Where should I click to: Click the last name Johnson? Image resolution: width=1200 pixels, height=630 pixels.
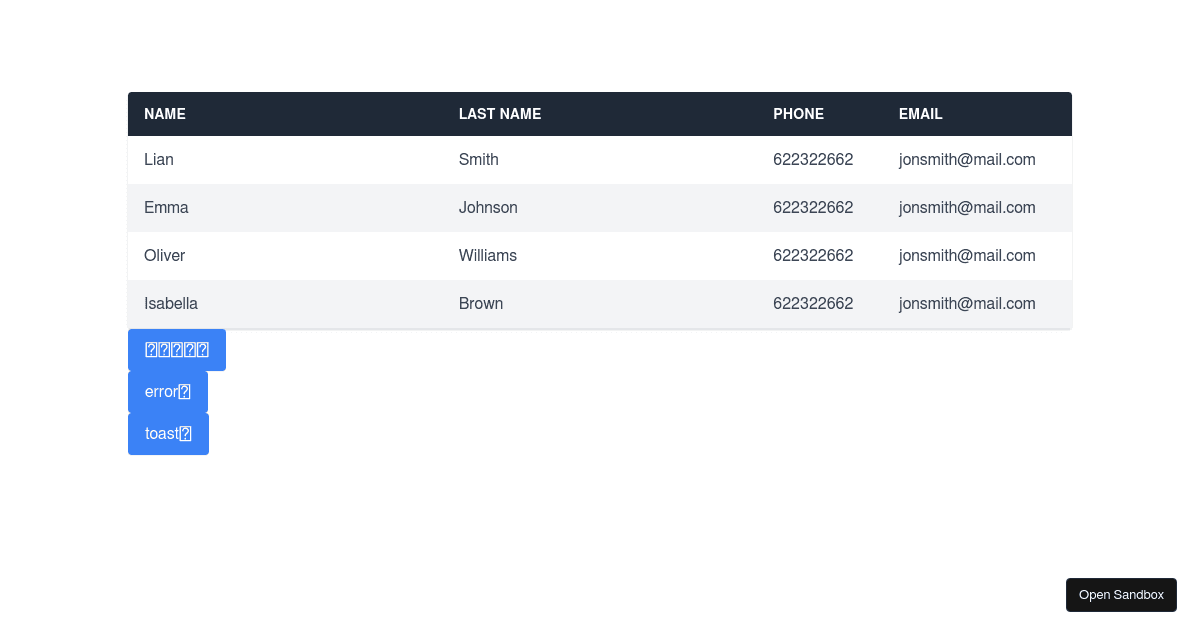pyautogui.click(x=488, y=208)
